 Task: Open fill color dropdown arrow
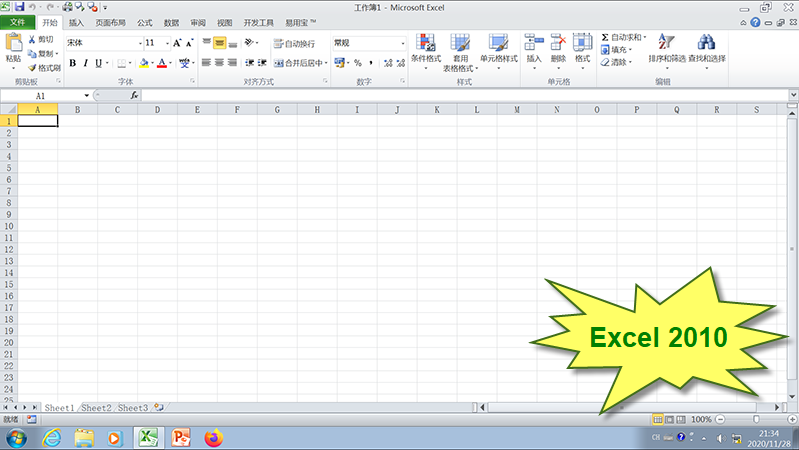[152, 63]
